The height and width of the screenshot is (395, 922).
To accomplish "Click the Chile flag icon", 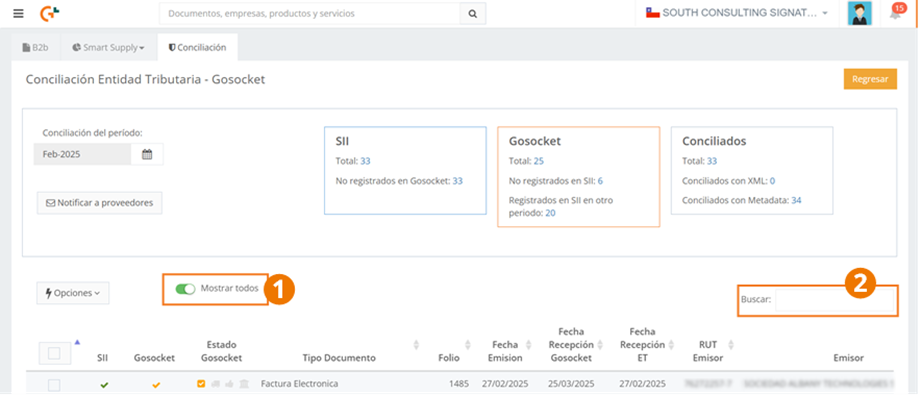I will [653, 13].
